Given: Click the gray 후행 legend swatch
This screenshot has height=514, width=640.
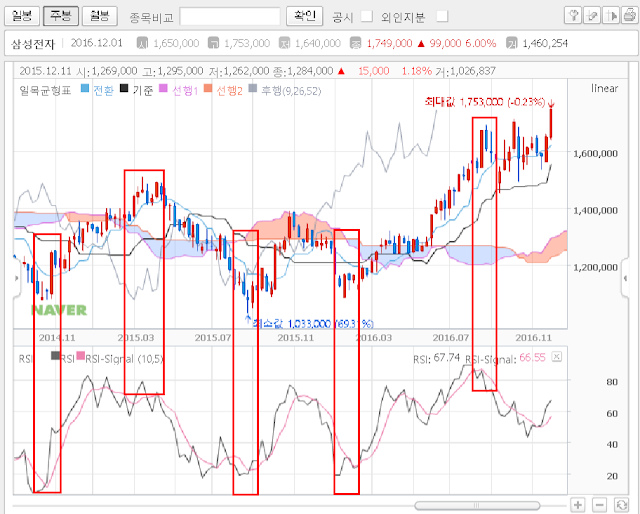Looking at the screenshot, I should [x=253, y=88].
